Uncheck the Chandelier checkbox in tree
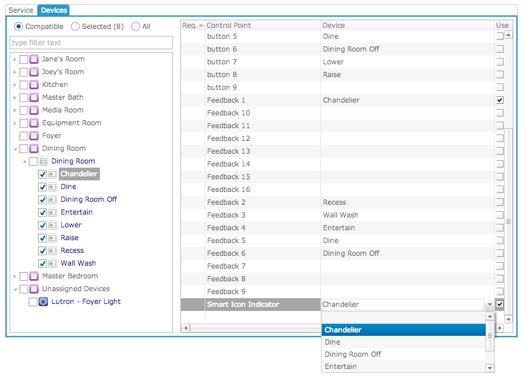This screenshot has width=527, height=388. [x=42, y=174]
